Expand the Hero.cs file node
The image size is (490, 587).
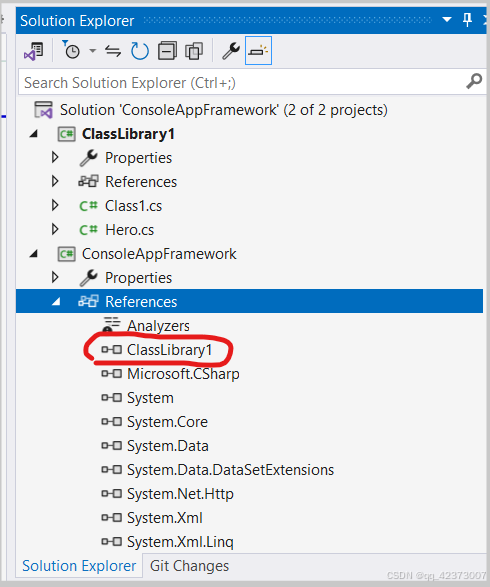[55, 229]
